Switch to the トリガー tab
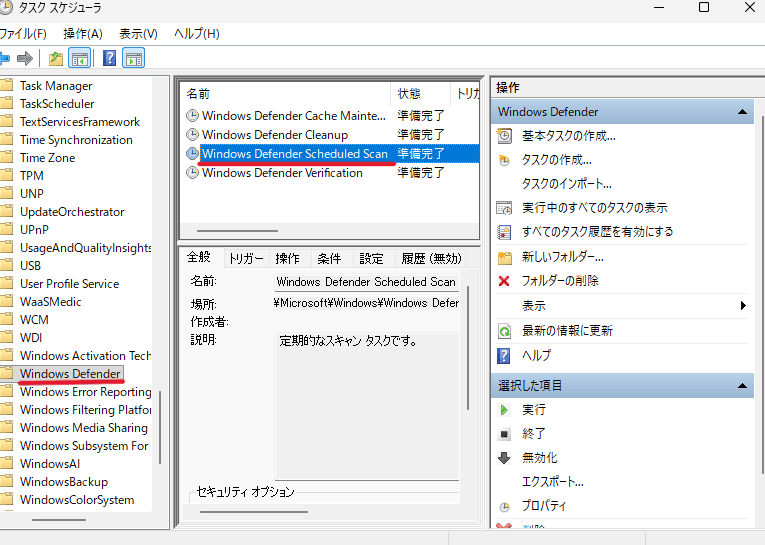Screen dimensions: 765x545 tap(246, 259)
